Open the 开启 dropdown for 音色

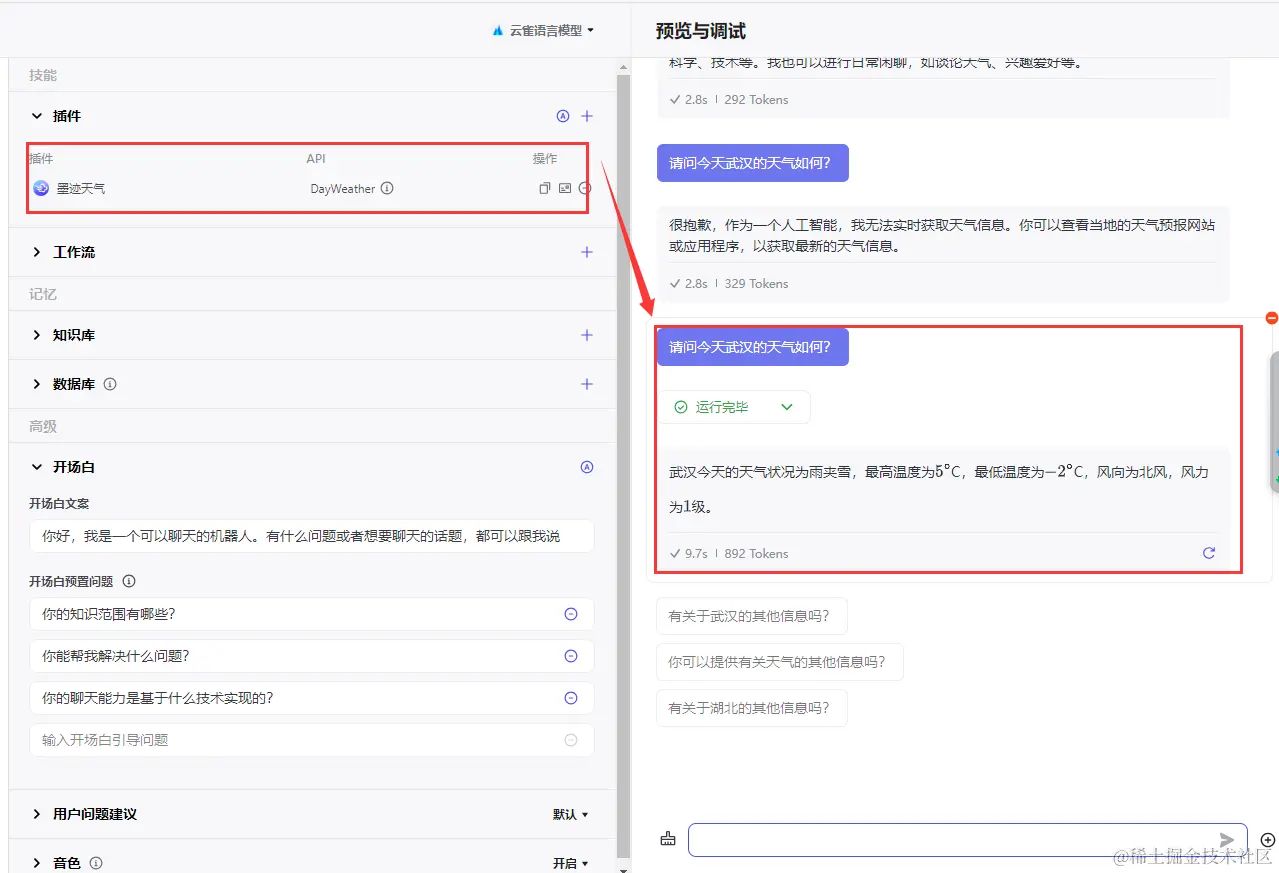coord(571,863)
